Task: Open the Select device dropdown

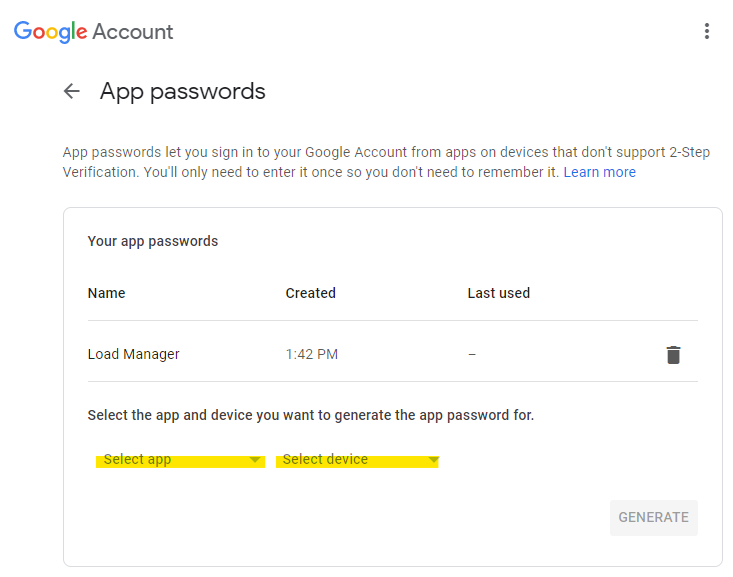Action: coord(357,460)
